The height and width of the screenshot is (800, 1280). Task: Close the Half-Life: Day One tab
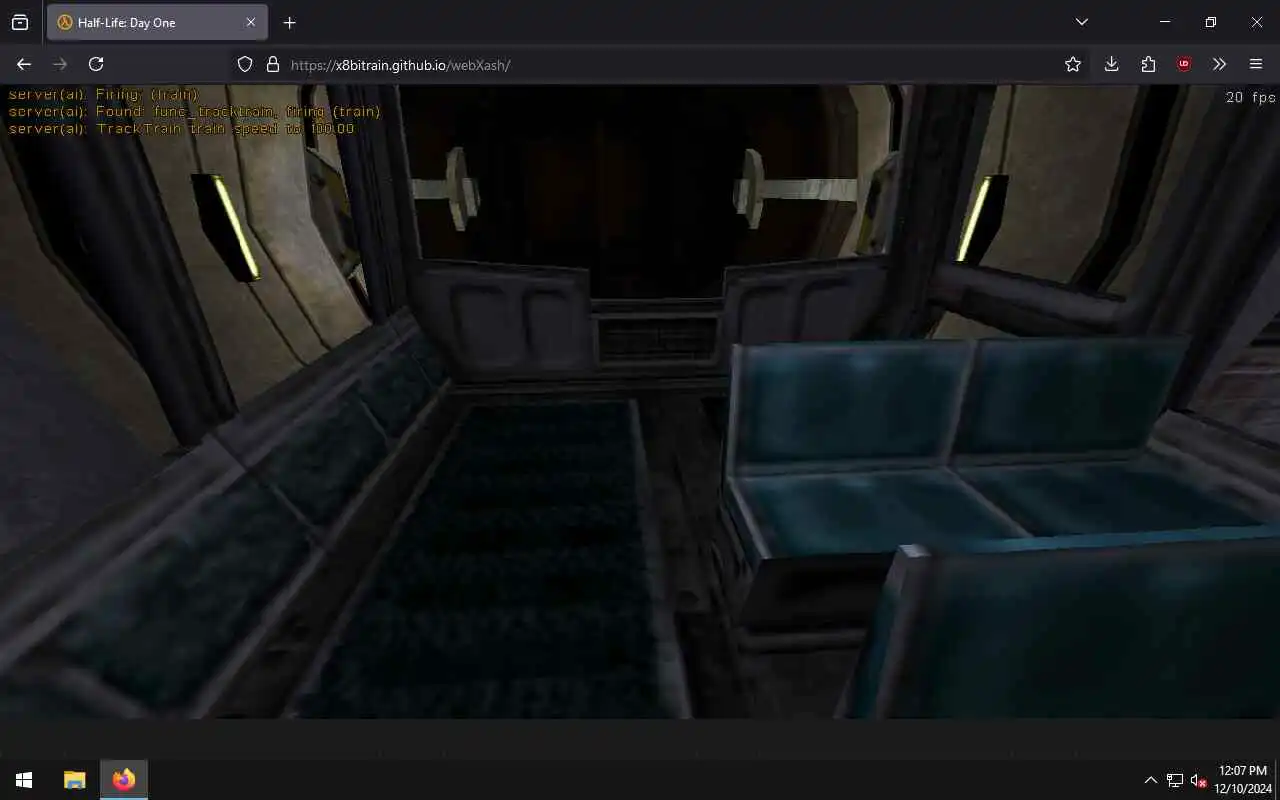(251, 22)
